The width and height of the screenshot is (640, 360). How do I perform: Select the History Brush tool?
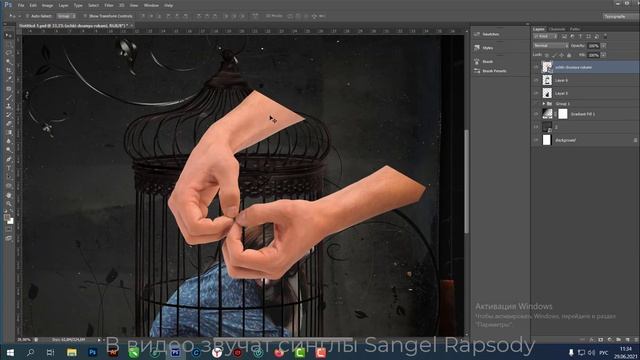9,115
